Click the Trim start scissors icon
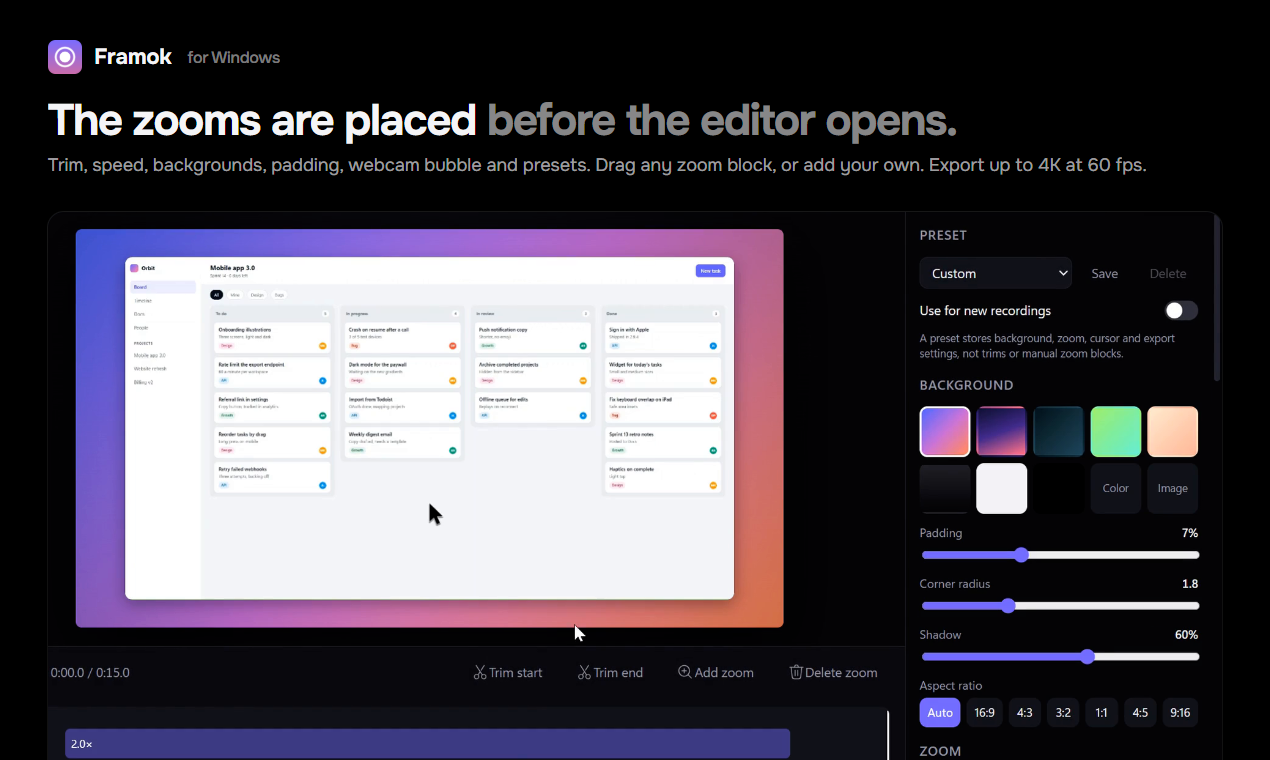 point(480,673)
